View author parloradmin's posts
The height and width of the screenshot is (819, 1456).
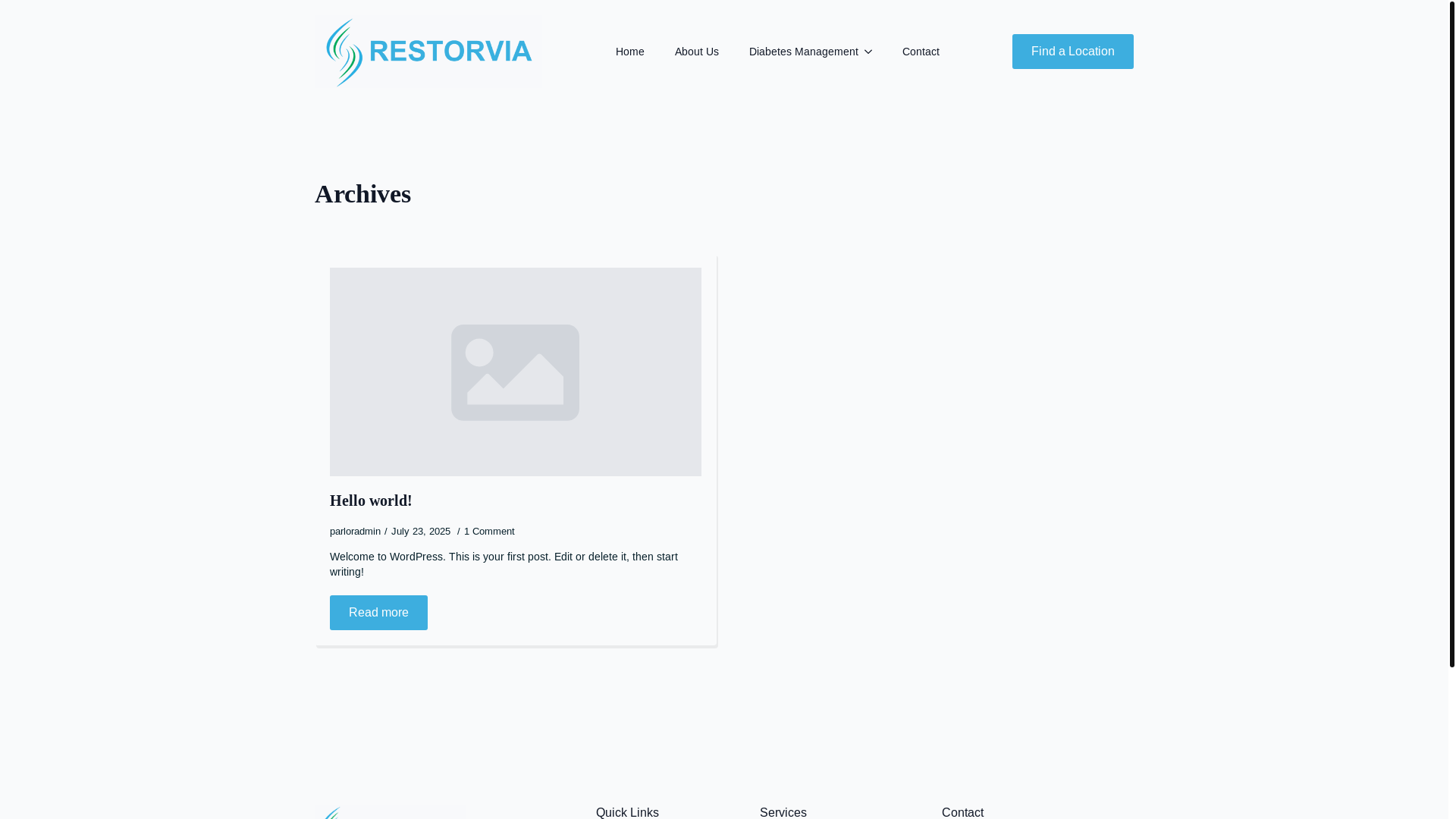coord(355,532)
